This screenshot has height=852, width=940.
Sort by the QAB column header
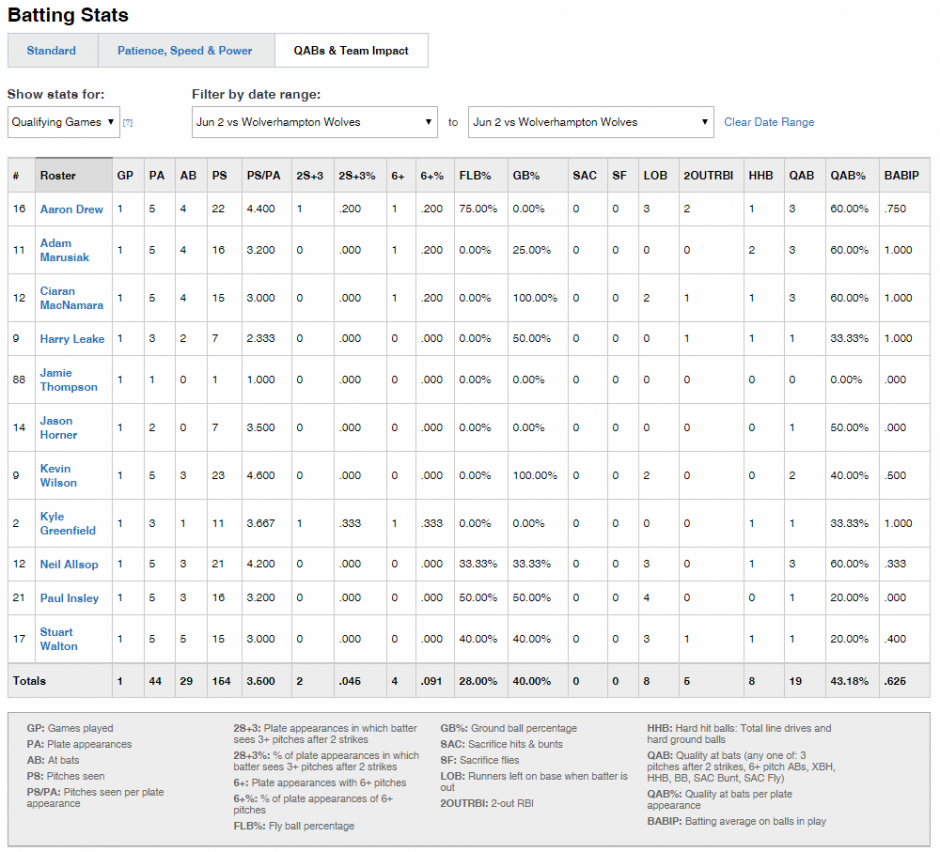[805, 176]
